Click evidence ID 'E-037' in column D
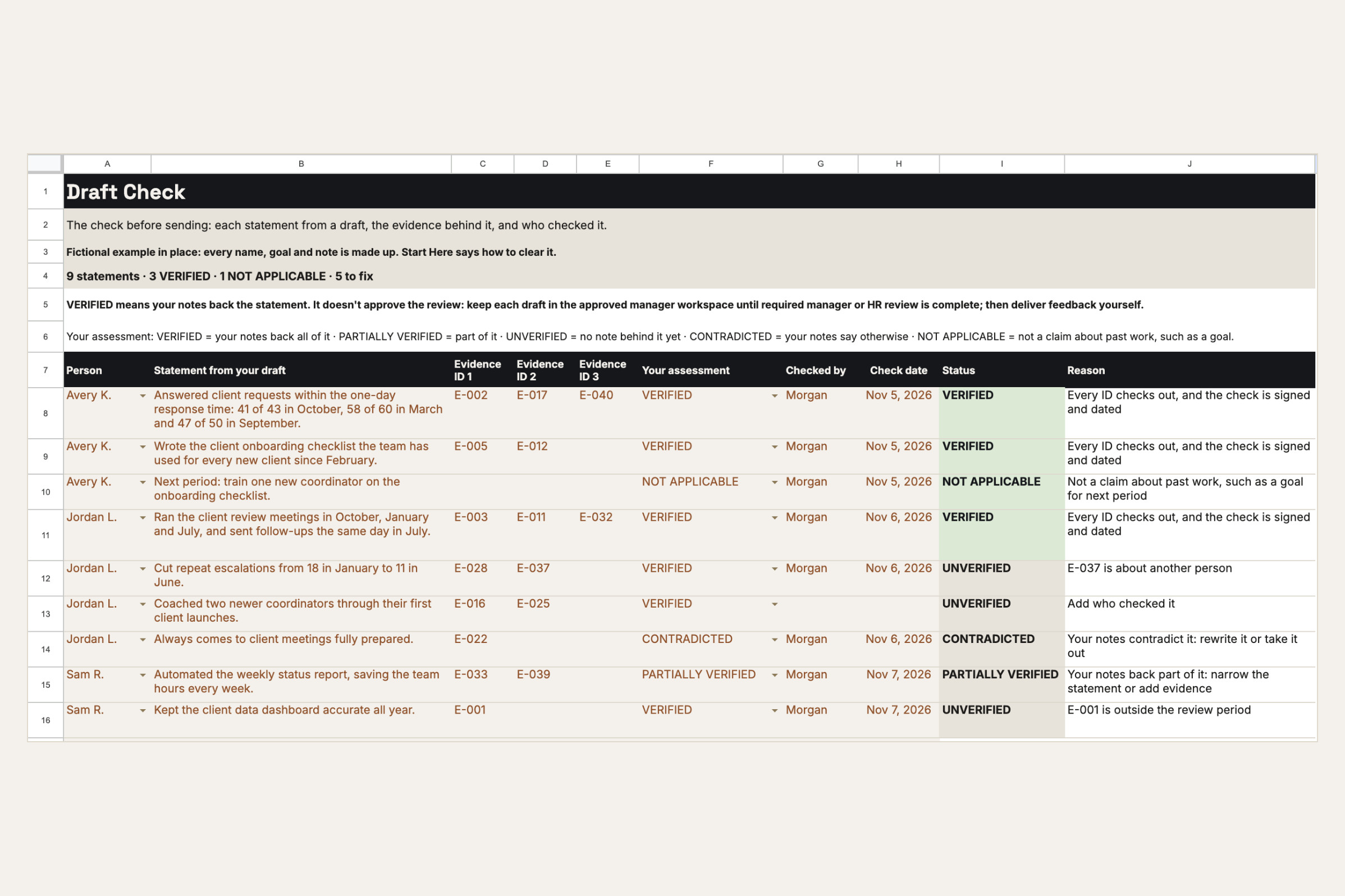Image resolution: width=1345 pixels, height=896 pixels. (x=533, y=568)
